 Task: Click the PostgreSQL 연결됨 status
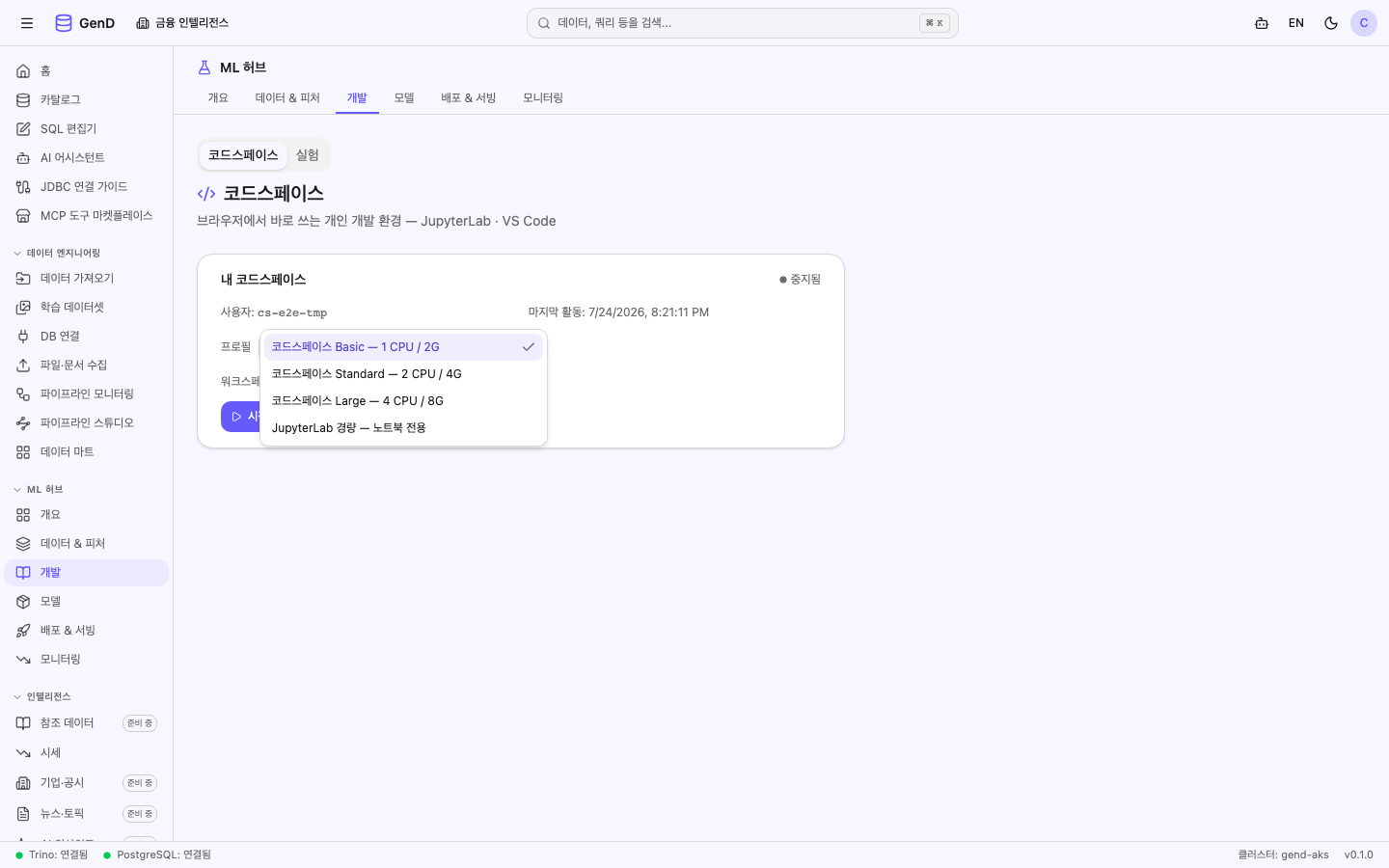157,854
